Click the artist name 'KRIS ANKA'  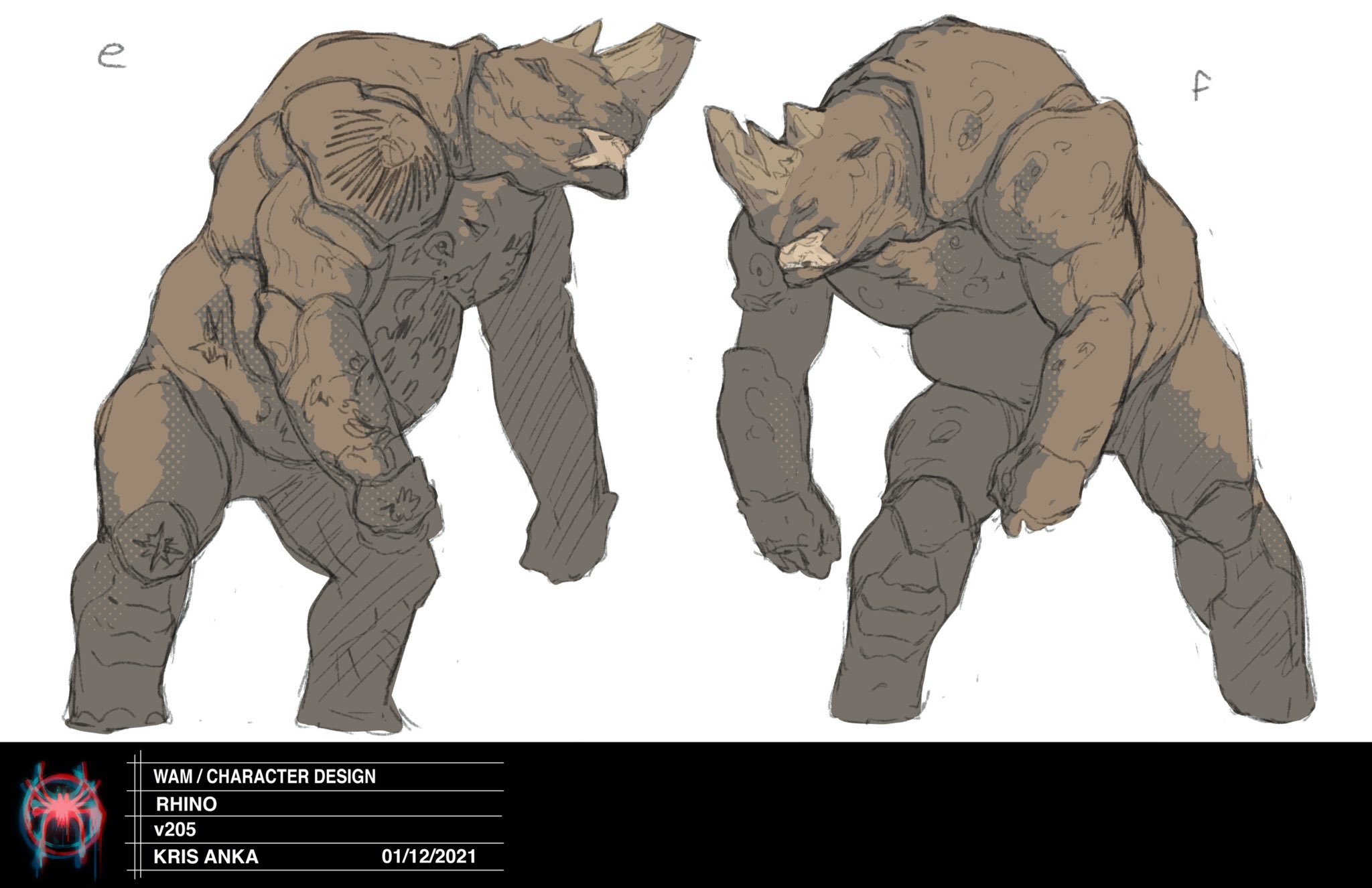click(x=206, y=857)
